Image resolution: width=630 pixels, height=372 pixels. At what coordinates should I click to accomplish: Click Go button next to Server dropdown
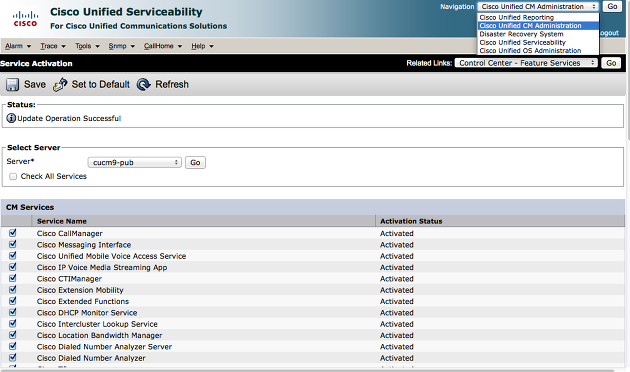pyautogui.click(x=195, y=163)
